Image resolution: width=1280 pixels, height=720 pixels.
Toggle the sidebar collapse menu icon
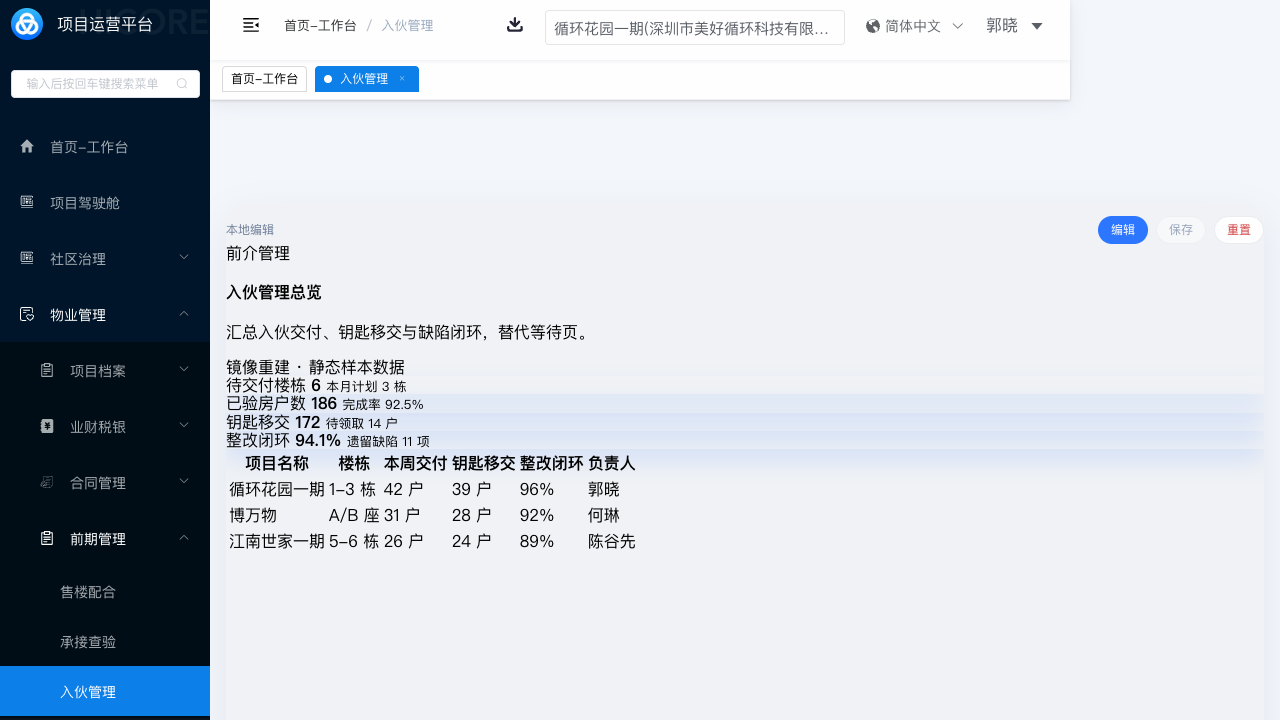coord(251,25)
